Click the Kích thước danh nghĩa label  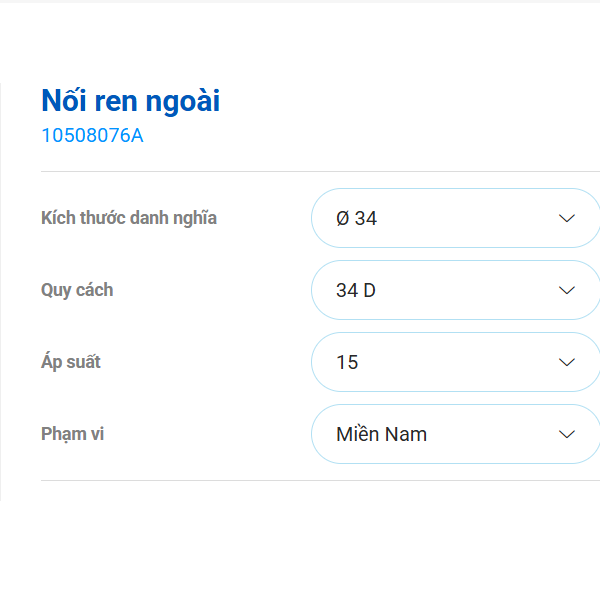point(129,218)
